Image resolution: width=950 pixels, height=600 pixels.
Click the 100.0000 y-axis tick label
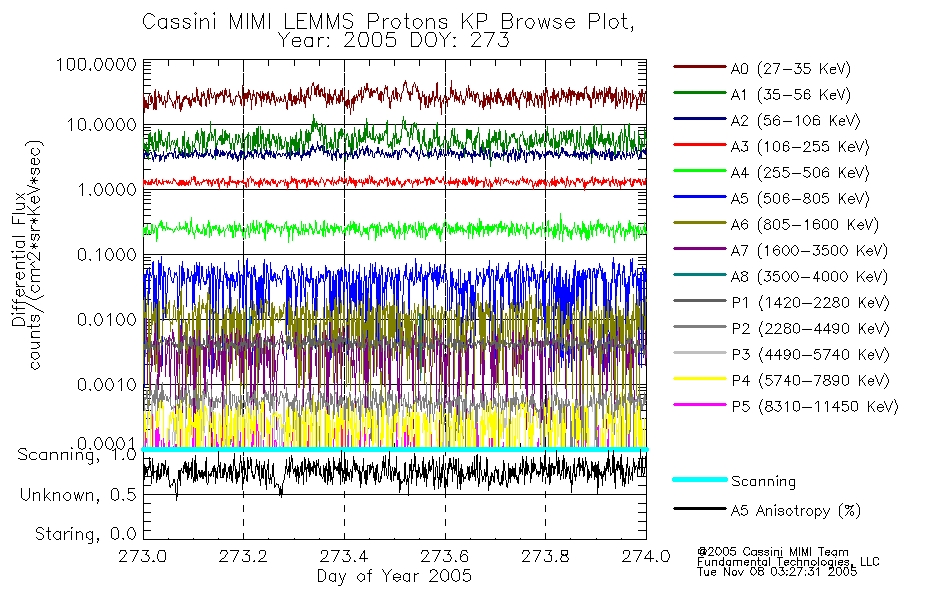[96, 64]
